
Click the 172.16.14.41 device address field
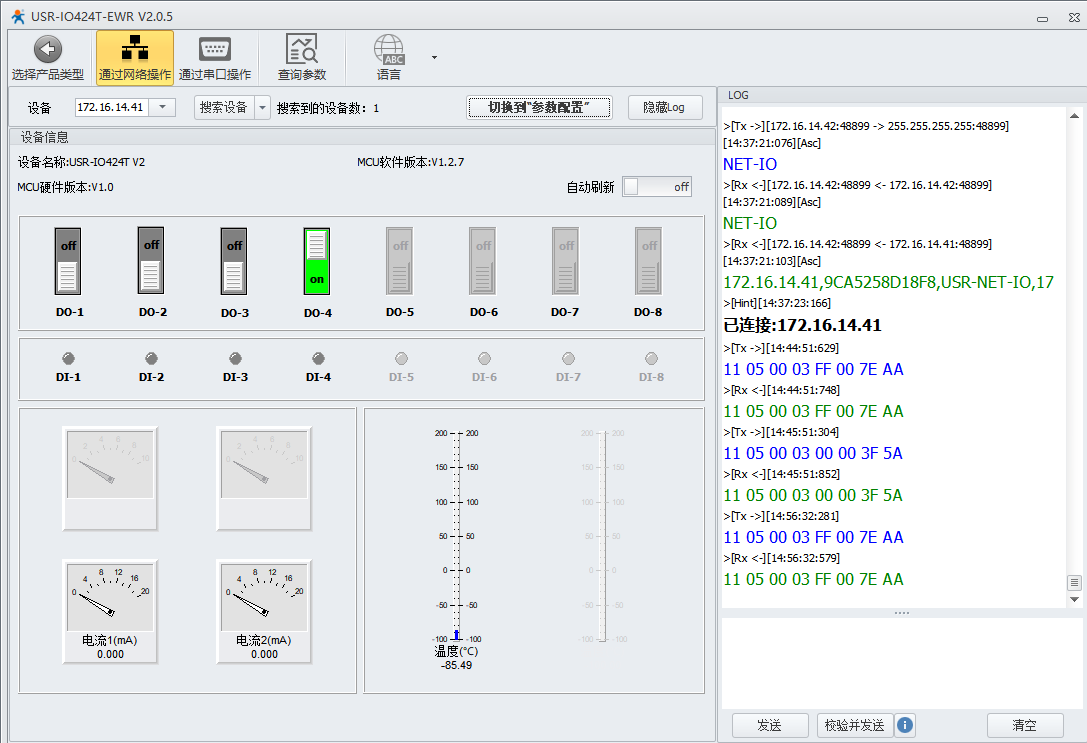112,107
